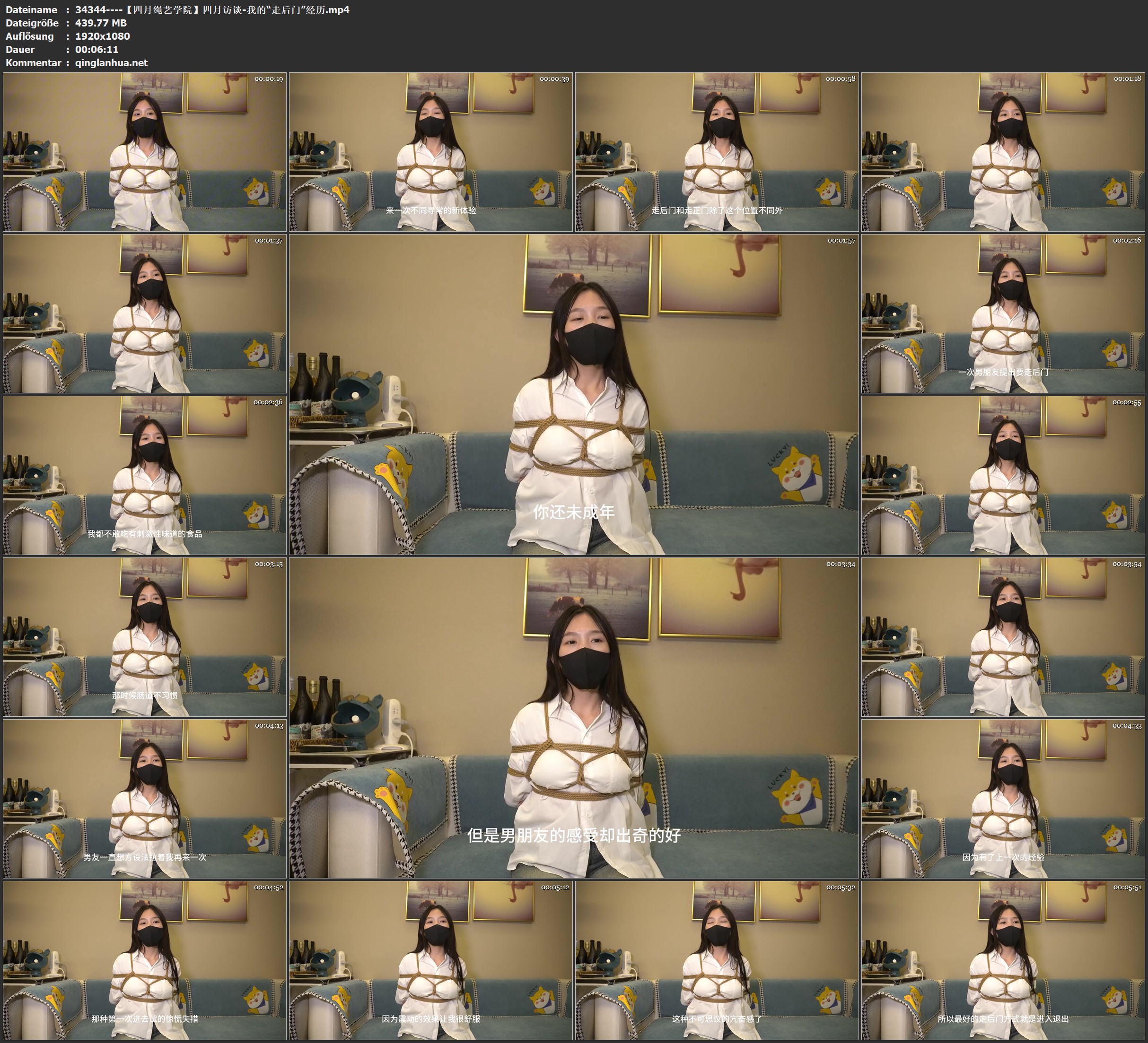Click the frame at 00:01:18
The width and height of the screenshot is (1148, 1043).
(1003, 152)
